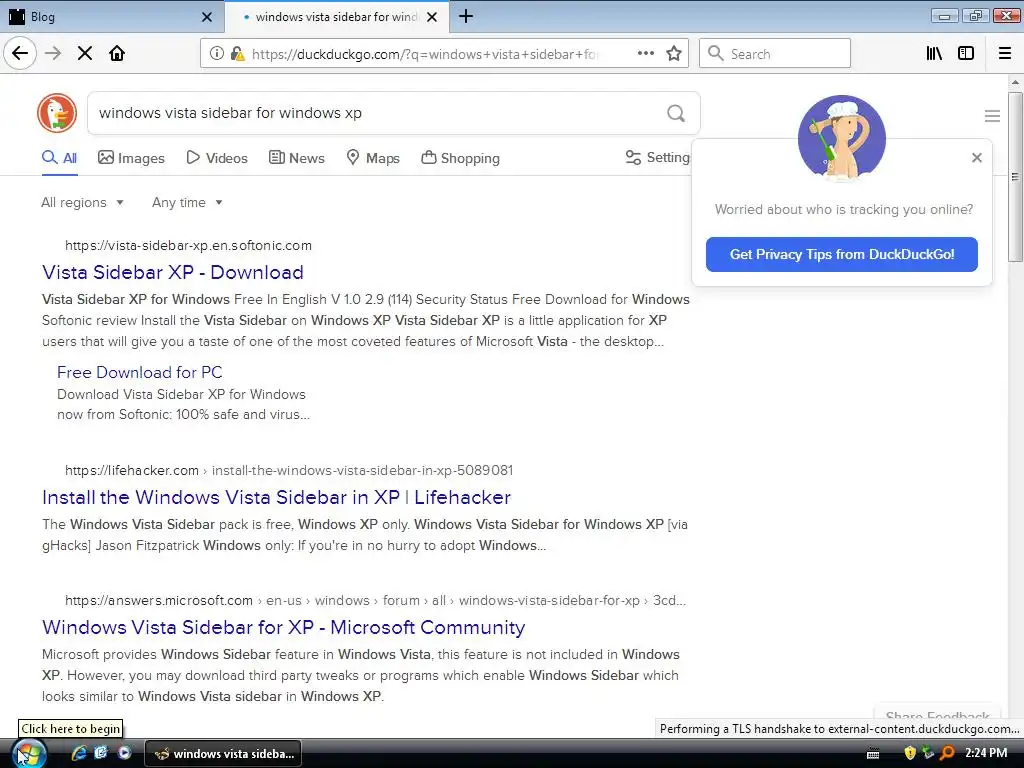This screenshot has width=1024, height=768.
Task: Close the Blog tab
Action: point(207,17)
